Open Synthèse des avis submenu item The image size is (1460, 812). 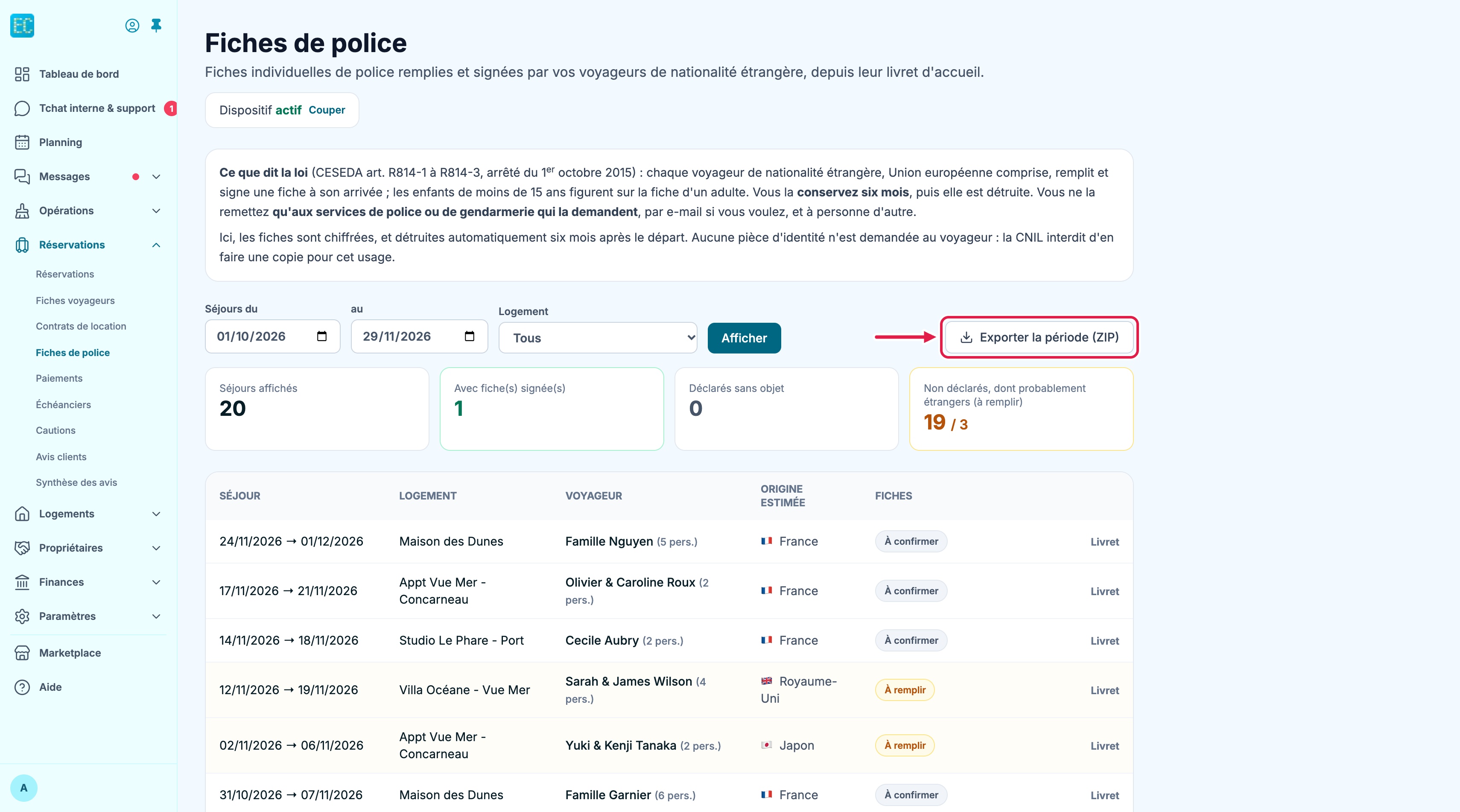tap(76, 483)
